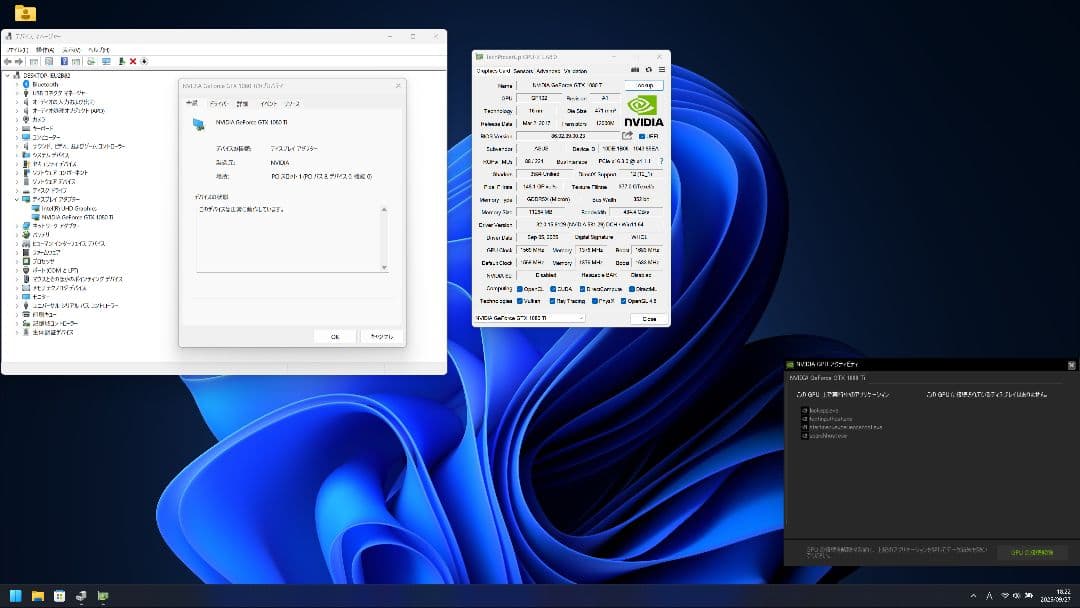1080x608 pixels.
Task: Toggle the CUDA checkbox in GPU-Z
Action: (x=553, y=288)
